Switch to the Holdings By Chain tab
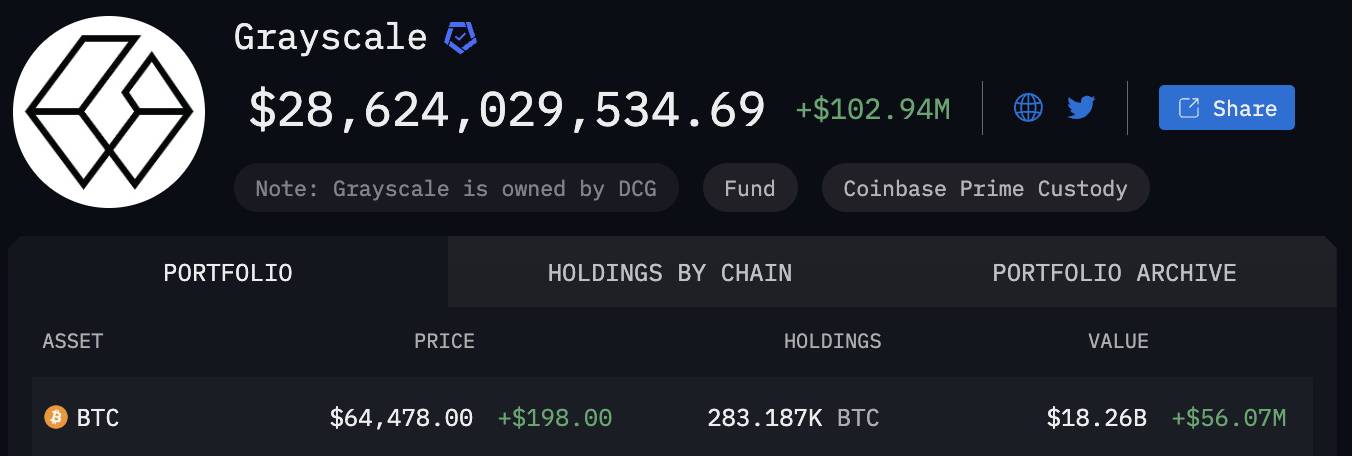The width and height of the screenshot is (1352, 456). 670,273
